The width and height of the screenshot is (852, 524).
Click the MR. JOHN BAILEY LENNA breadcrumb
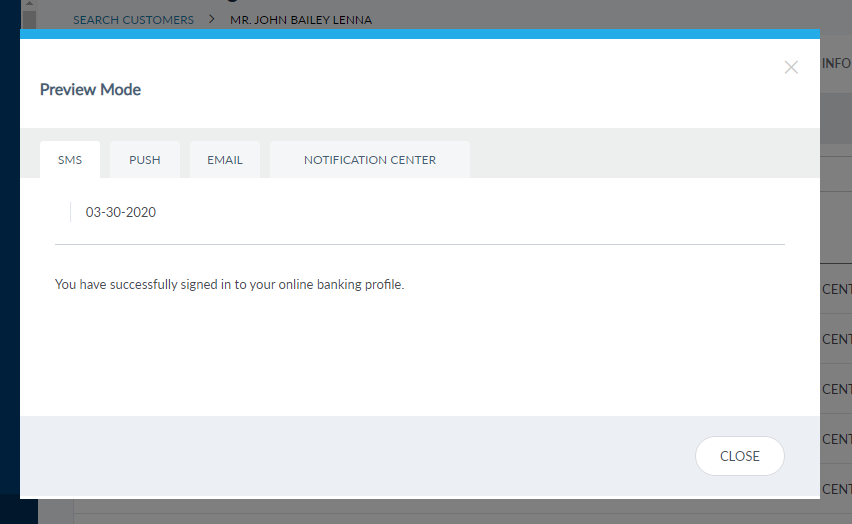click(x=301, y=20)
